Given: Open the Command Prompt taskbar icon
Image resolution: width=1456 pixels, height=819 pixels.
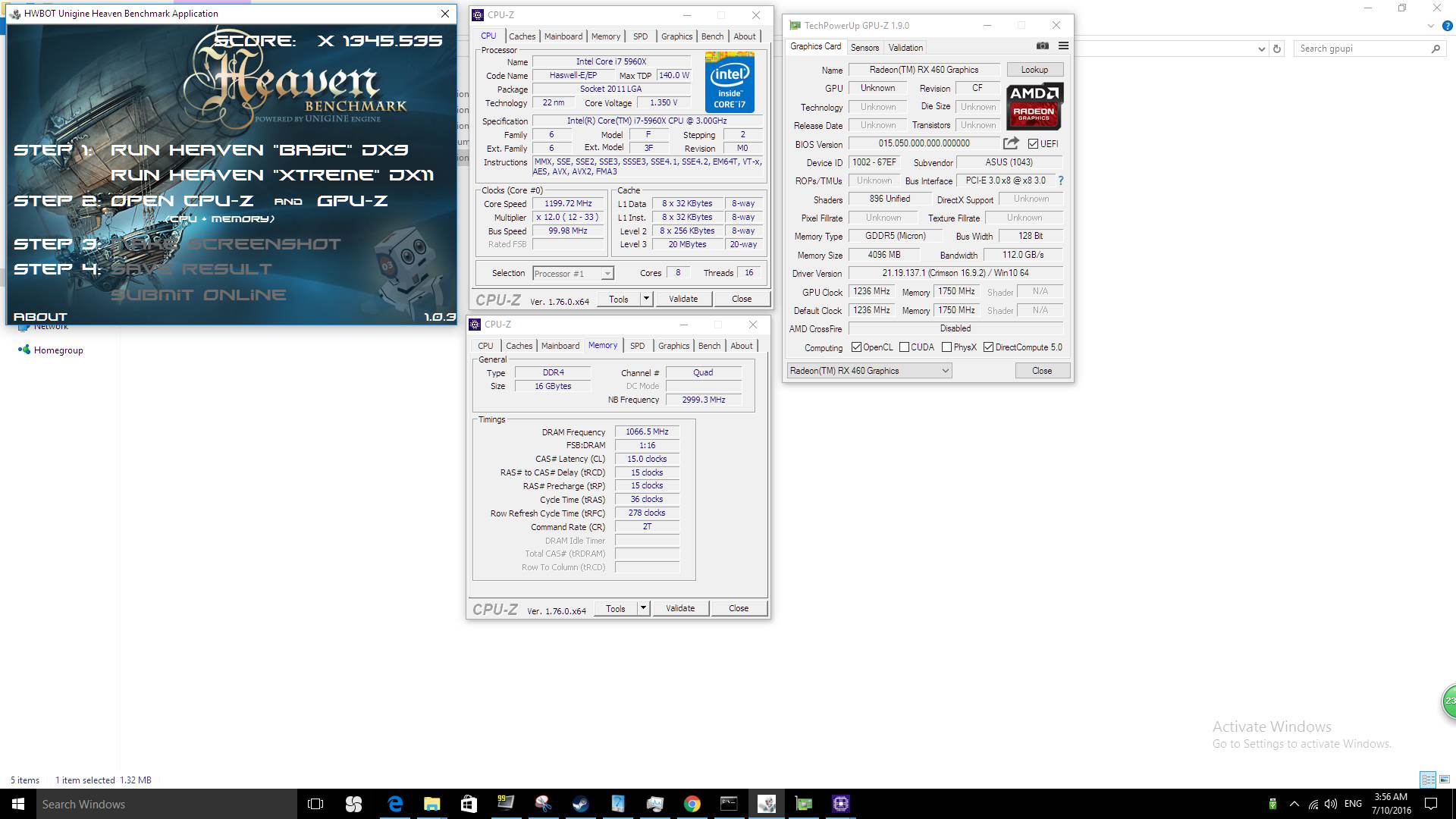Looking at the screenshot, I should (729, 804).
